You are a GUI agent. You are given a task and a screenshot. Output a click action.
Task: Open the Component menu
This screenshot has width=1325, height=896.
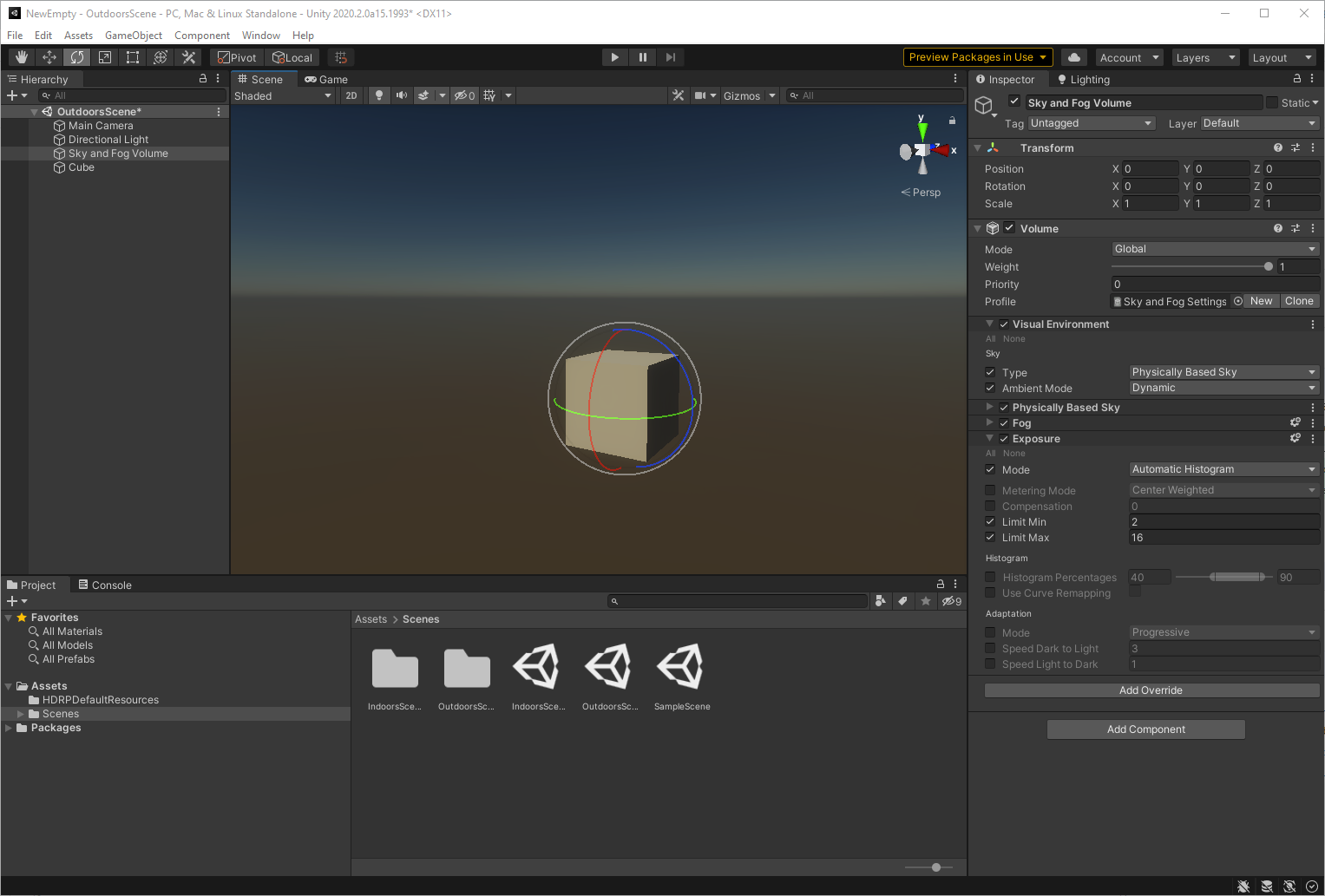202,36
